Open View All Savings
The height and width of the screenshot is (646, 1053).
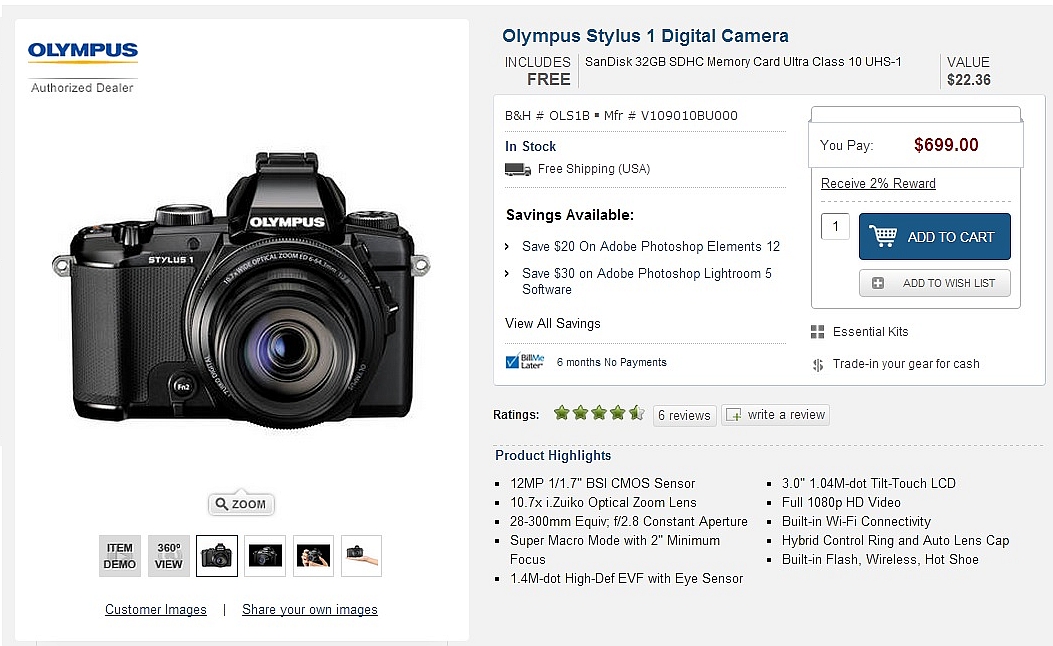(x=552, y=323)
